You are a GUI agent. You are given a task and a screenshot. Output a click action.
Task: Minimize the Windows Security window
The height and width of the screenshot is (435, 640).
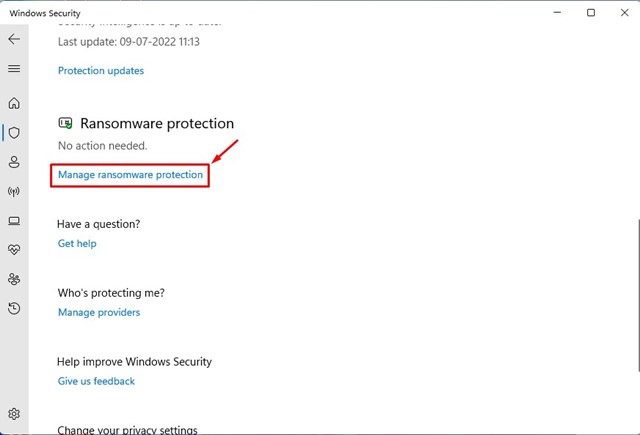(557, 13)
